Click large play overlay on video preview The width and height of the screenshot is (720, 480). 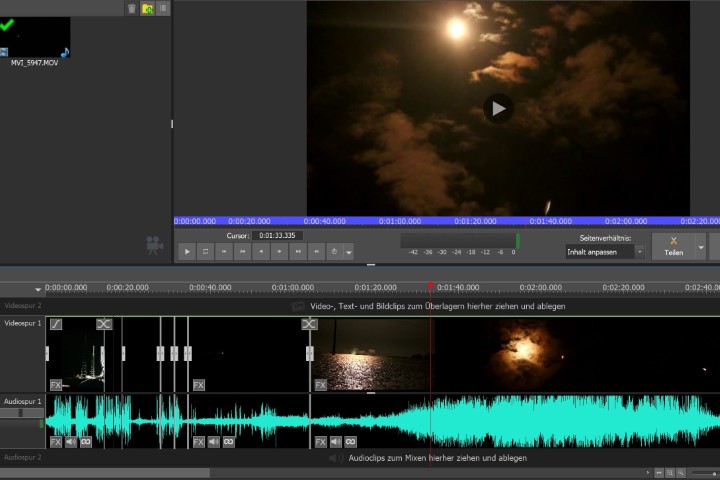(498, 108)
